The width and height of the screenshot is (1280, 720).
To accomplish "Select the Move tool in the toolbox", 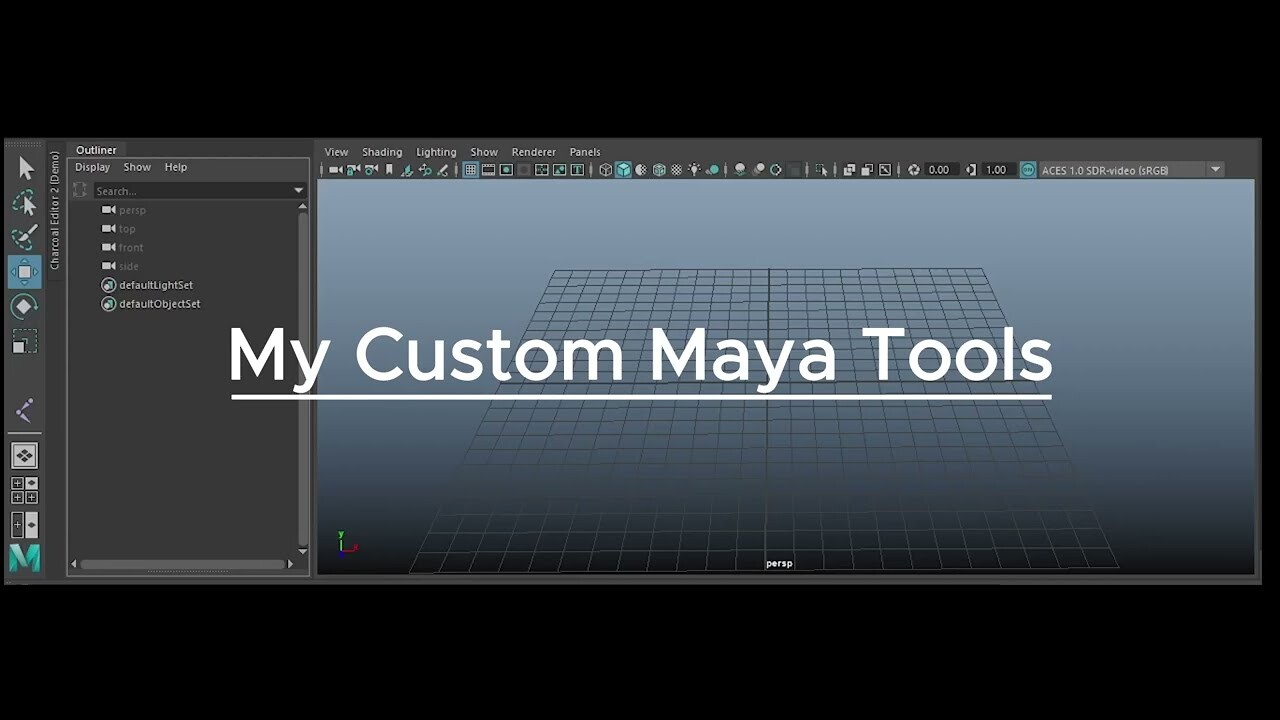I will pyautogui.click(x=24, y=270).
